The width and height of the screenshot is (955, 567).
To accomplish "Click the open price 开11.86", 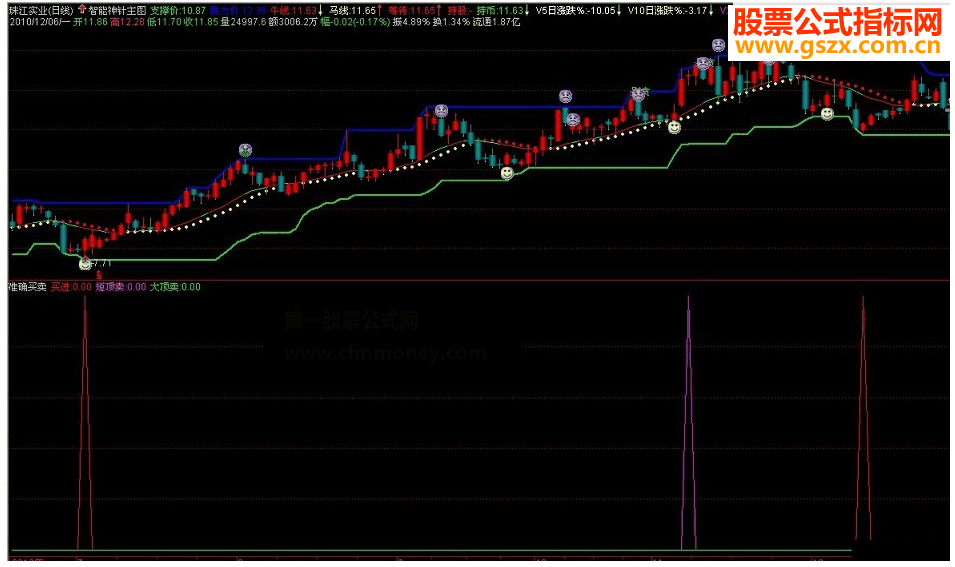I will tap(90, 22).
